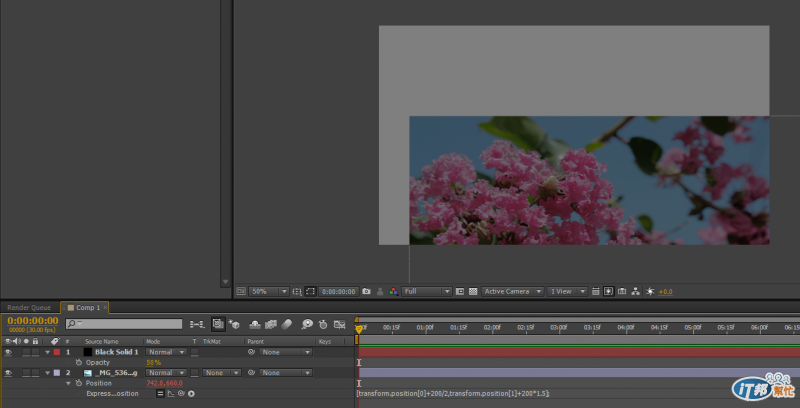Click the expression pick whip icon
This screenshot has height=408, width=800.
pos(181,393)
